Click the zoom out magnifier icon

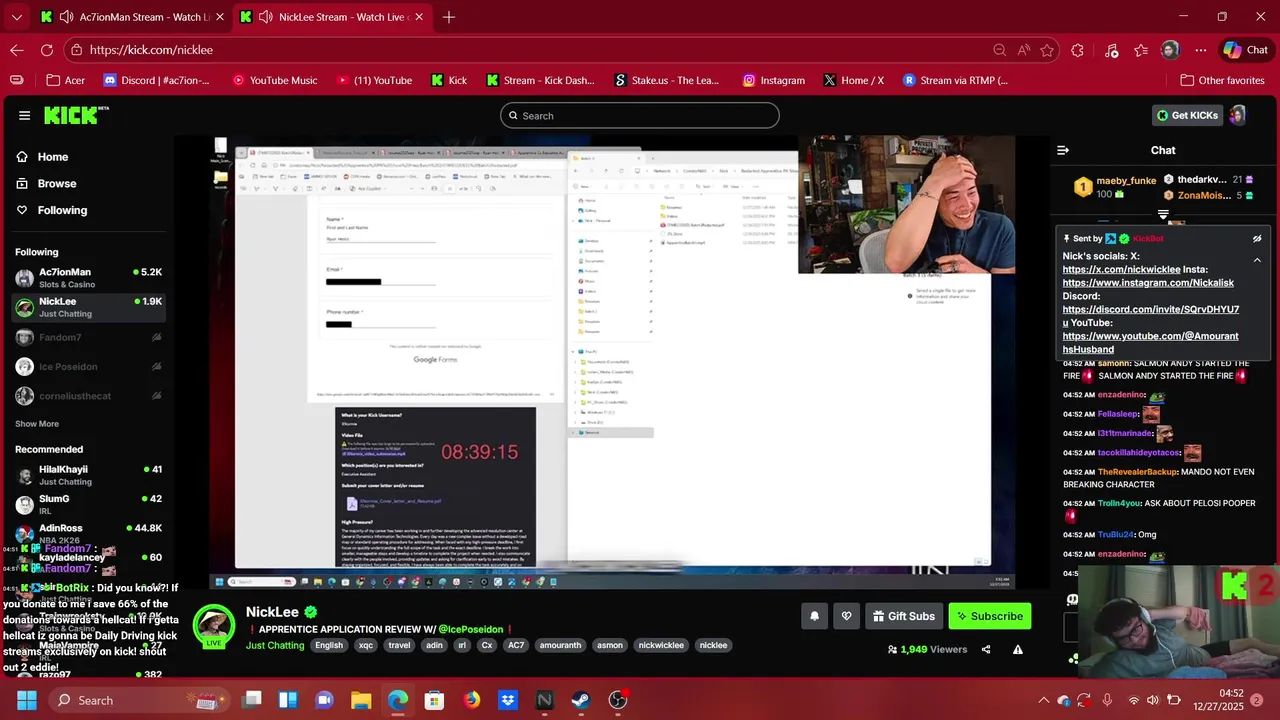(1000, 50)
